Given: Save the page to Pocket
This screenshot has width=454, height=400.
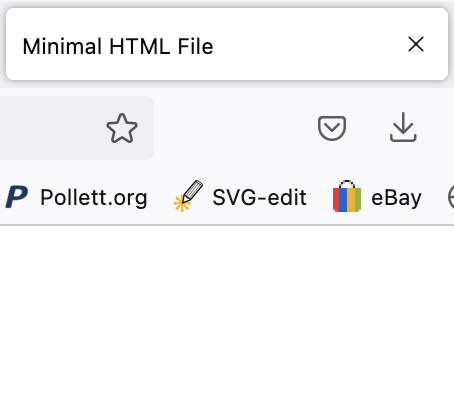Looking at the screenshot, I should click(x=332, y=128).
